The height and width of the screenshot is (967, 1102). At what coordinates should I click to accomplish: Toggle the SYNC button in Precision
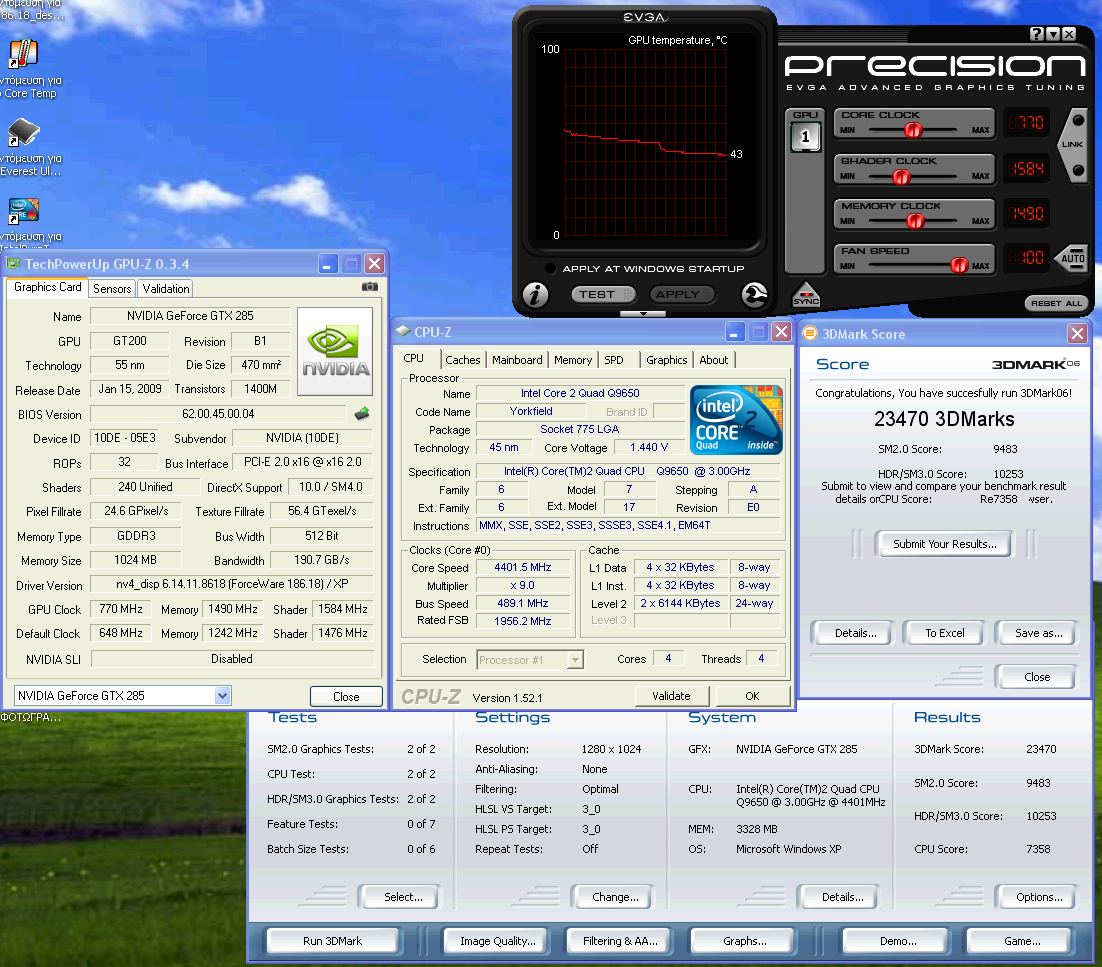click(x=806, y=294)
